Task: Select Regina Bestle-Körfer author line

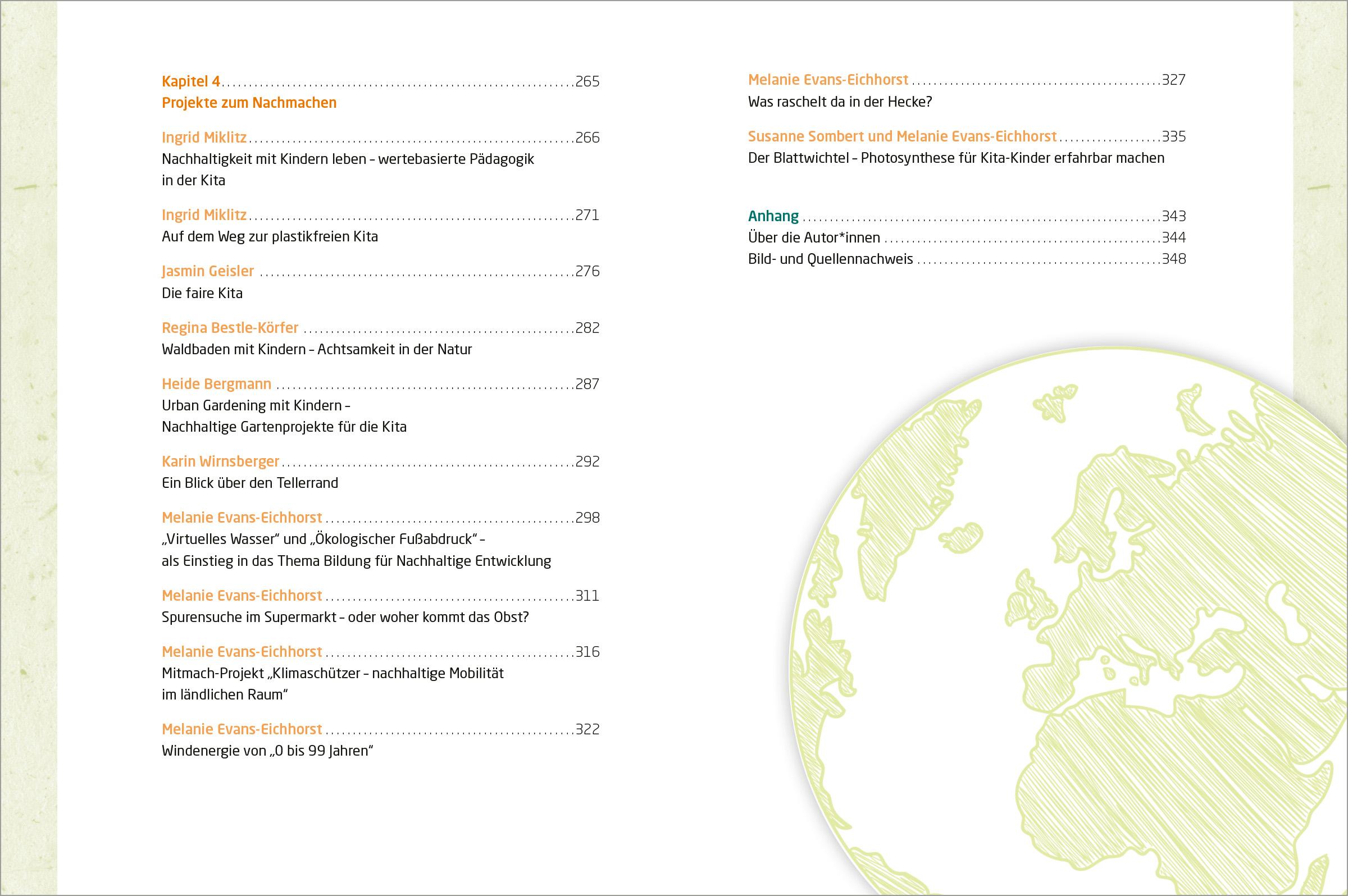Action: pyautogui.click(x=230, y=328)
